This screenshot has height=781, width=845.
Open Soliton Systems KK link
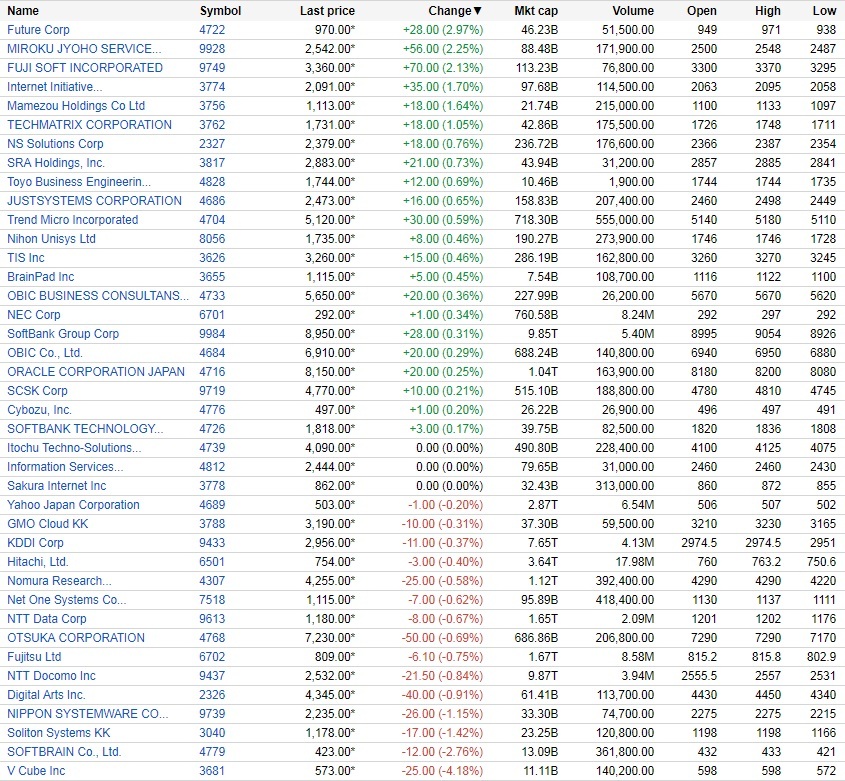tap(59, 733)
